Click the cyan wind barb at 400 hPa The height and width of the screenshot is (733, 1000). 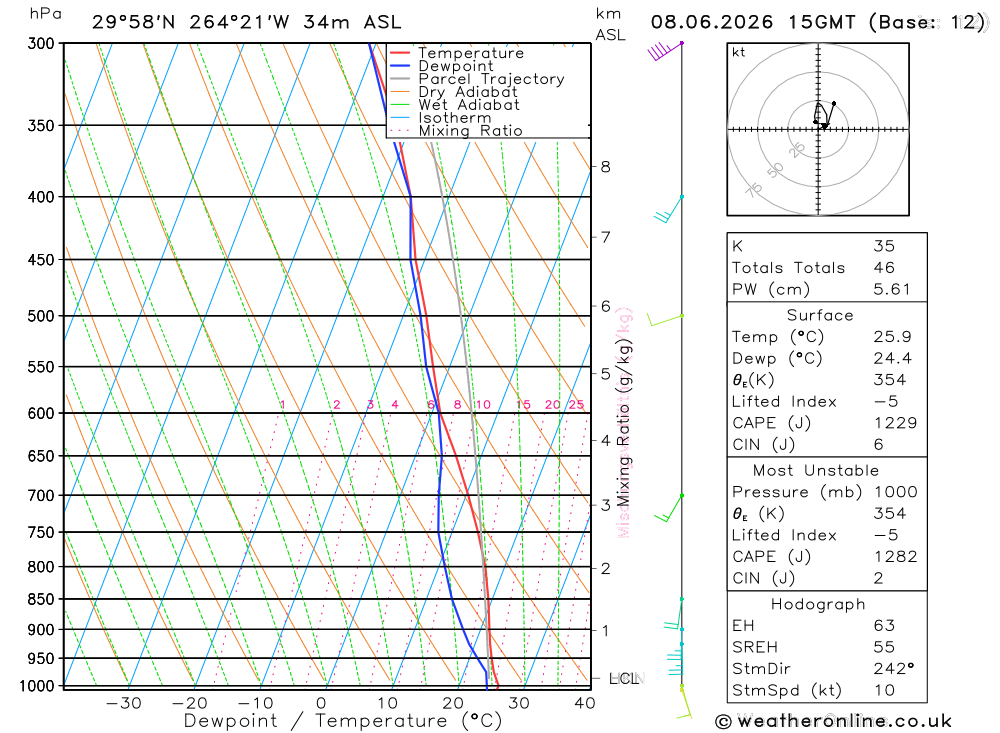[x=669, y=209]
